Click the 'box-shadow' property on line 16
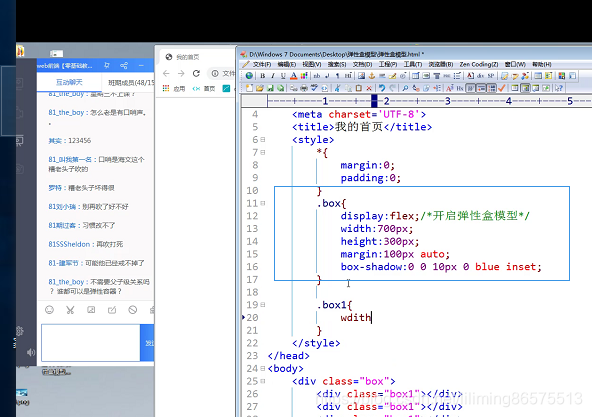The image size is (592, 417). pyautogui.click(x=372, y=267)
